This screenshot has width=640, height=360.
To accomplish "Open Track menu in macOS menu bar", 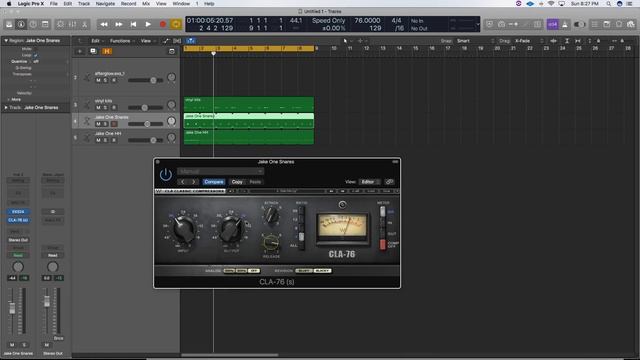I will [x=84, y=4].
